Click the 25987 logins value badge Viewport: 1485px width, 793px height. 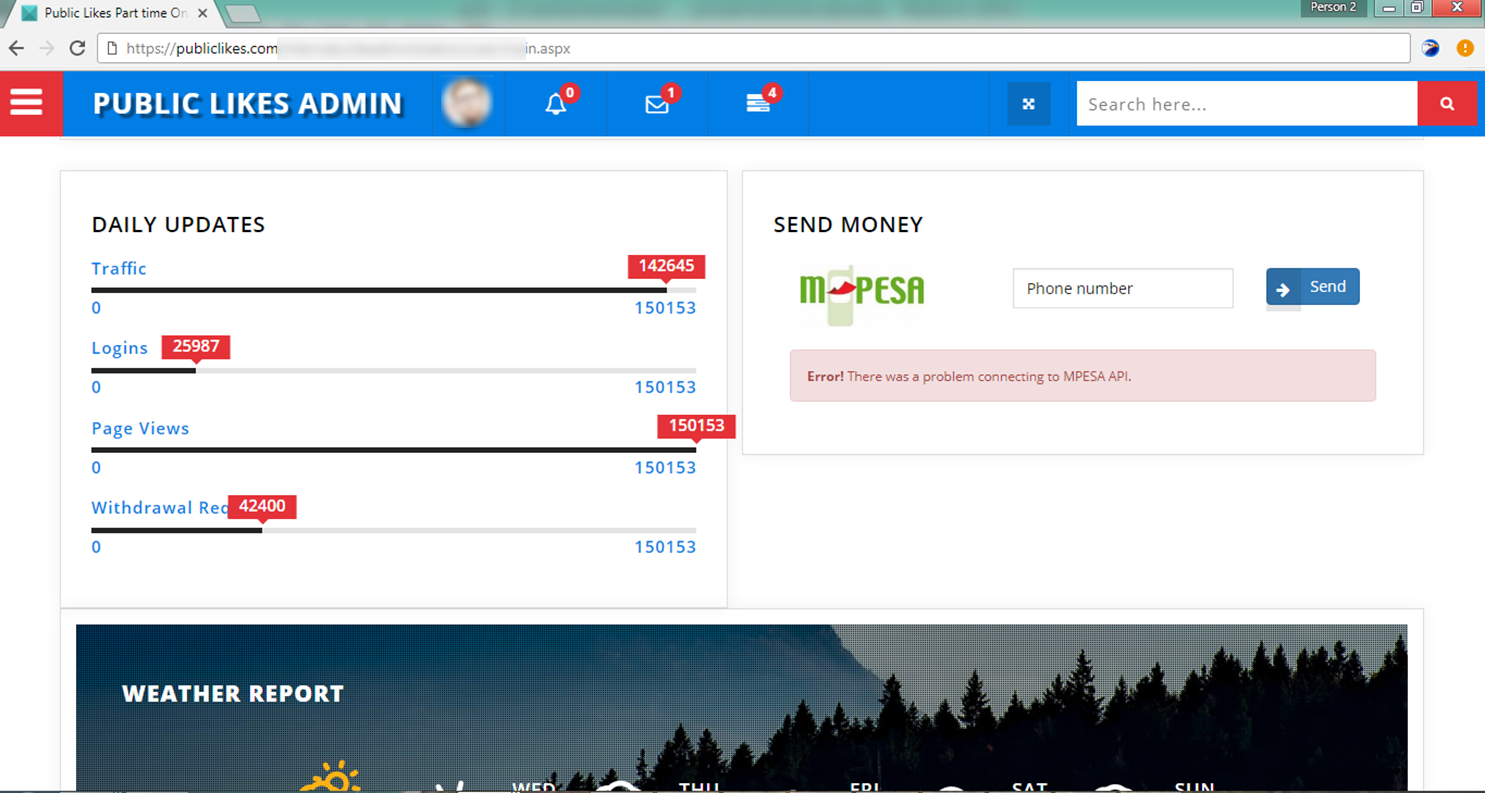tap(196, 346)
